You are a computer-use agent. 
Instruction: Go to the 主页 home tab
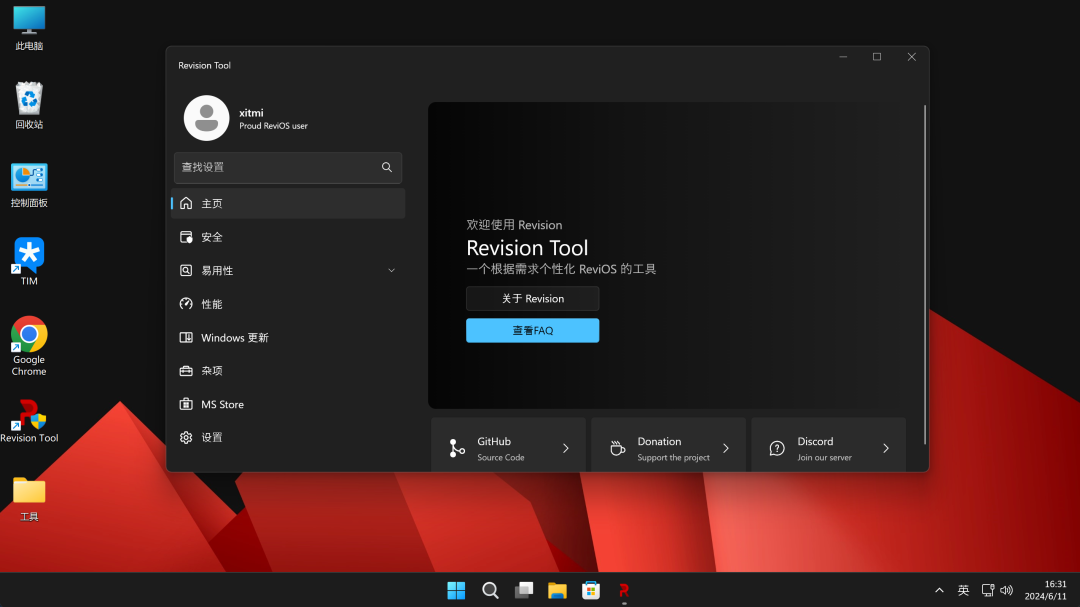[x=288, y=203]
